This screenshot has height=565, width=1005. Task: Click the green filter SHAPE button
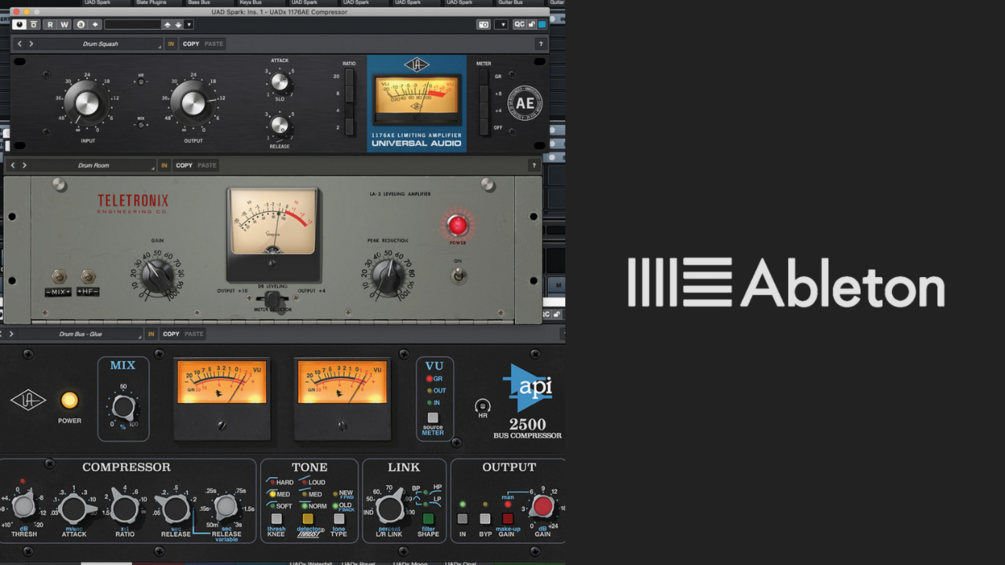(428, 519)
